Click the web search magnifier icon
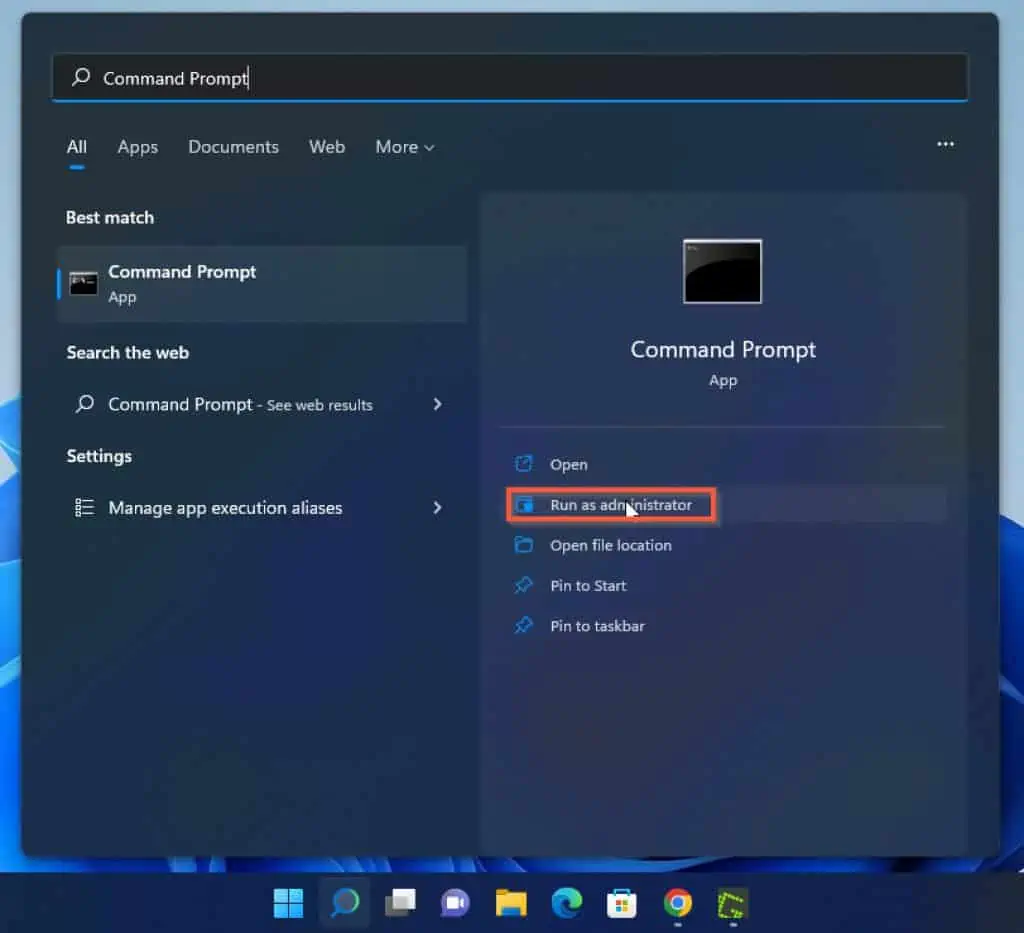The width and height of the screenshot is (1024, 933). pyautogui.click(x=85, y=404)
